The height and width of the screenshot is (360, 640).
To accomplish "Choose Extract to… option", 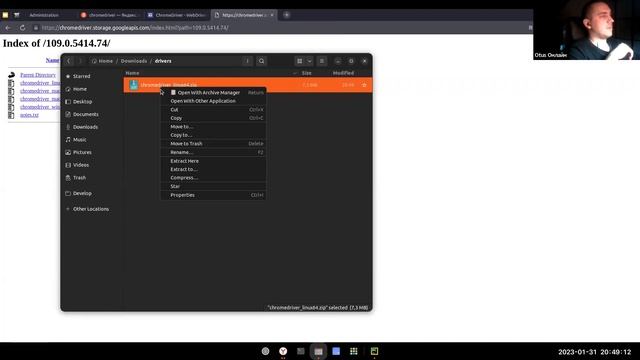I will (213, 169).
